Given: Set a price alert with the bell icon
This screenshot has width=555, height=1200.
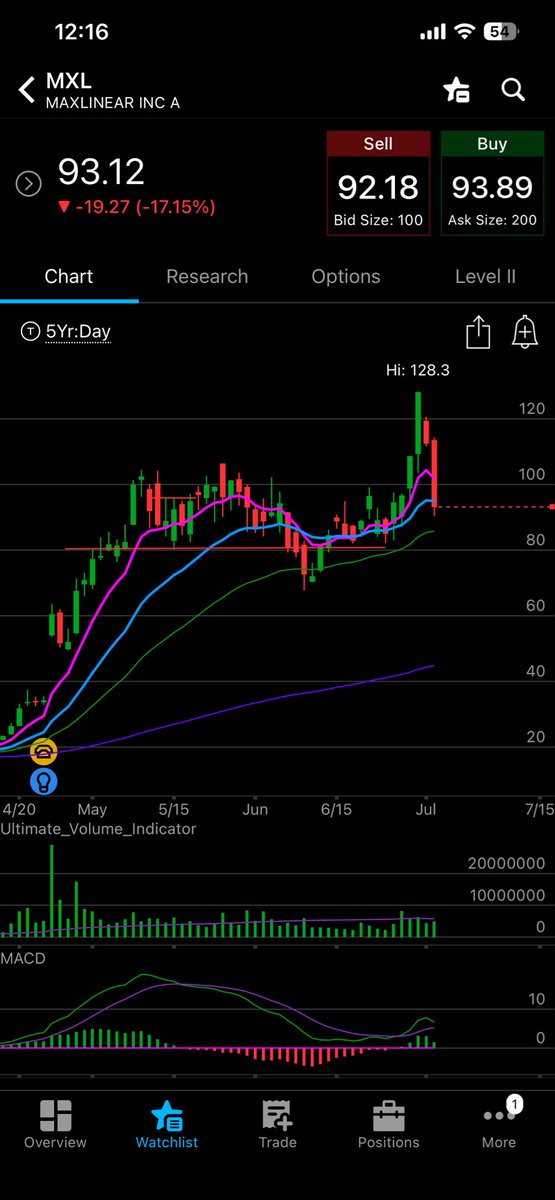Looking at the screenshot, I should pos(525,332).
